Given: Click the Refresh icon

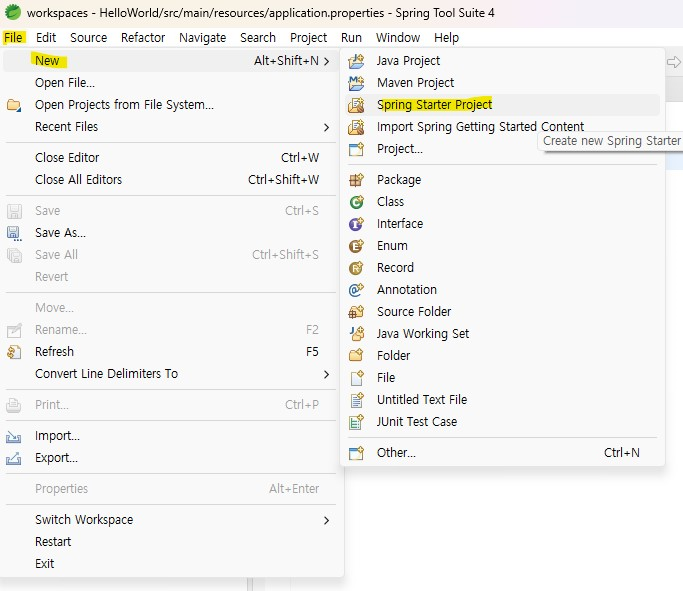Looking at the screenshot, I should coord(14,352).
